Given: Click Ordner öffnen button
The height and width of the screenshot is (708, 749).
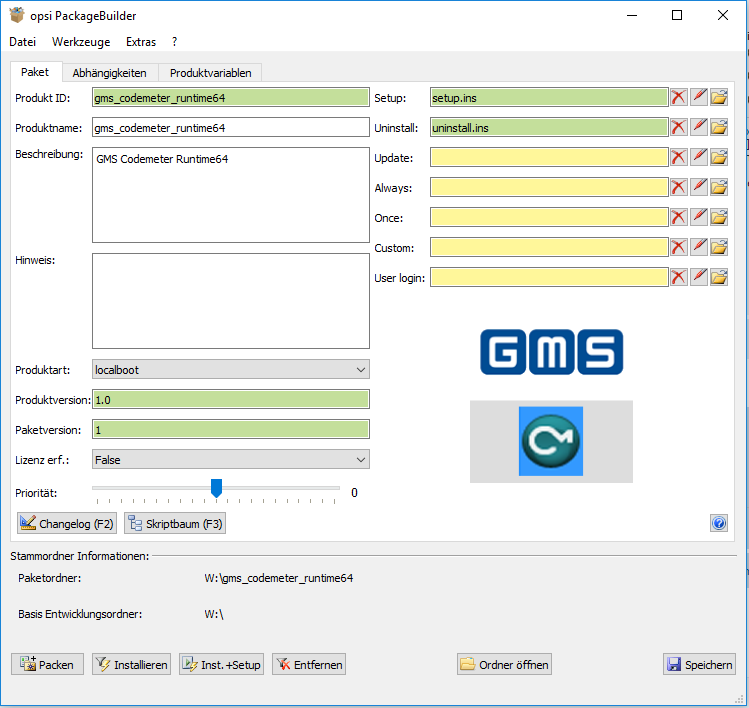Looking at the screenshot, I should coord(504,665).
